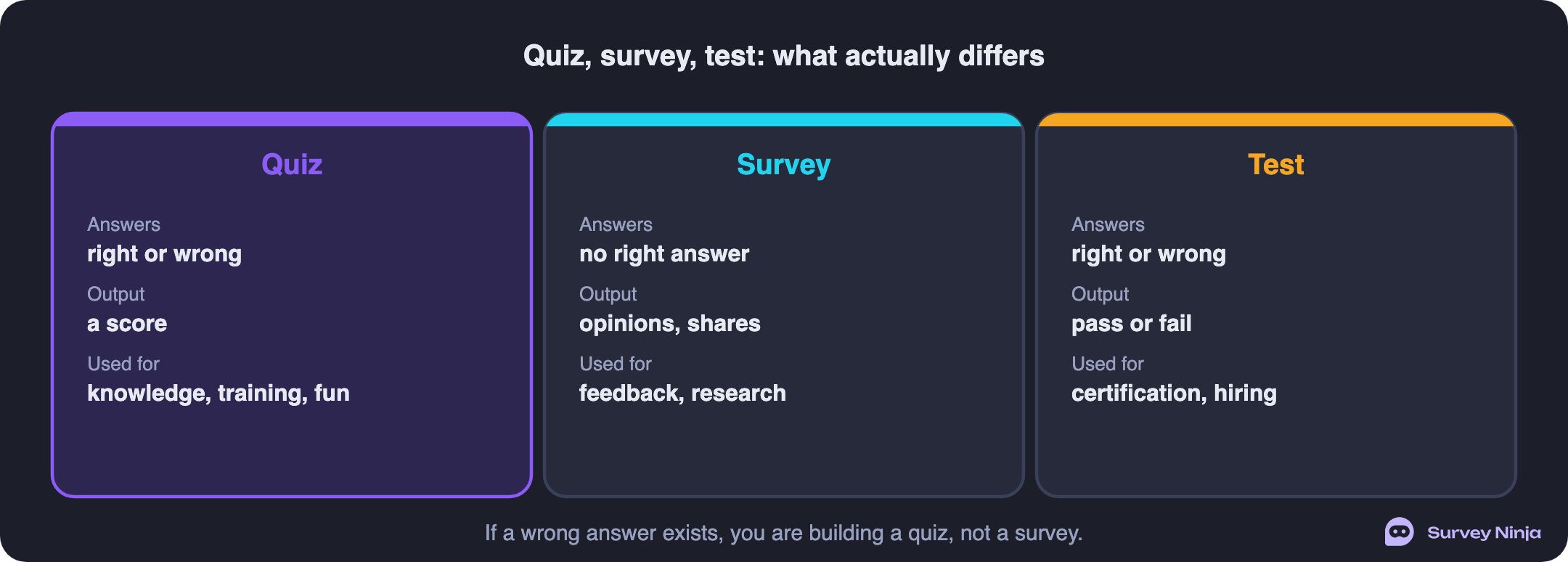
Task: Click 'right or wrong' in Quiz card
Action: (164, 254)
